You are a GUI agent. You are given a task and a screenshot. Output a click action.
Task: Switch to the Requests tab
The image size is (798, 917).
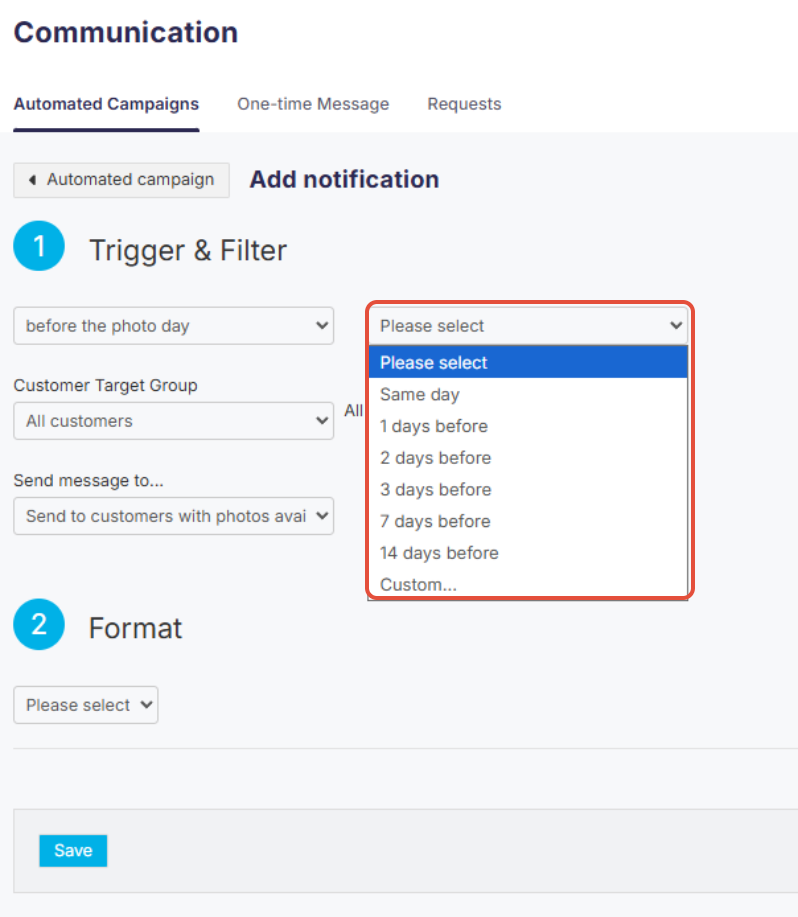pos(464,104)
